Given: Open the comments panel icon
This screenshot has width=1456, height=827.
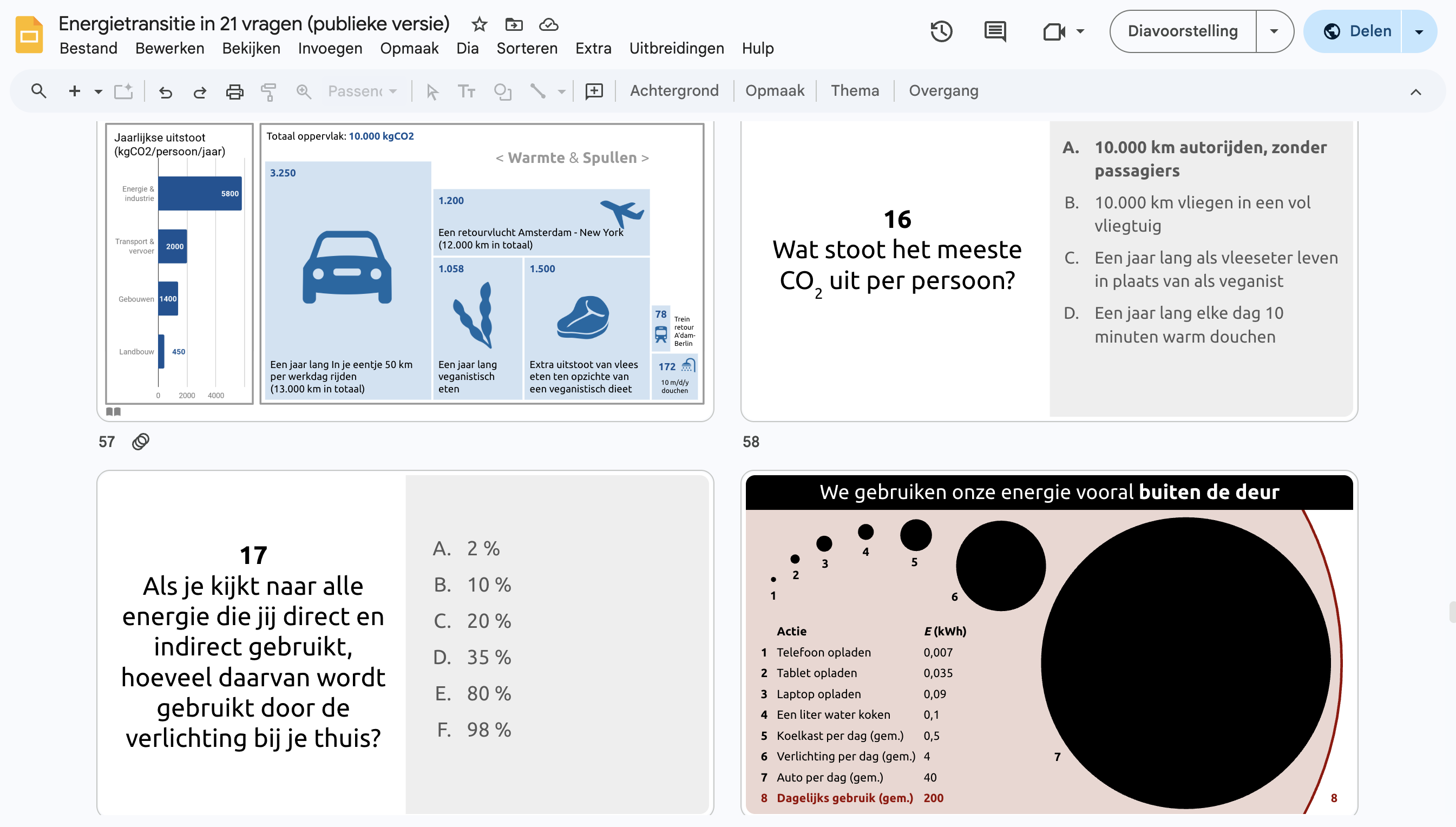Looking at the screenshot, I should point(995,31).
